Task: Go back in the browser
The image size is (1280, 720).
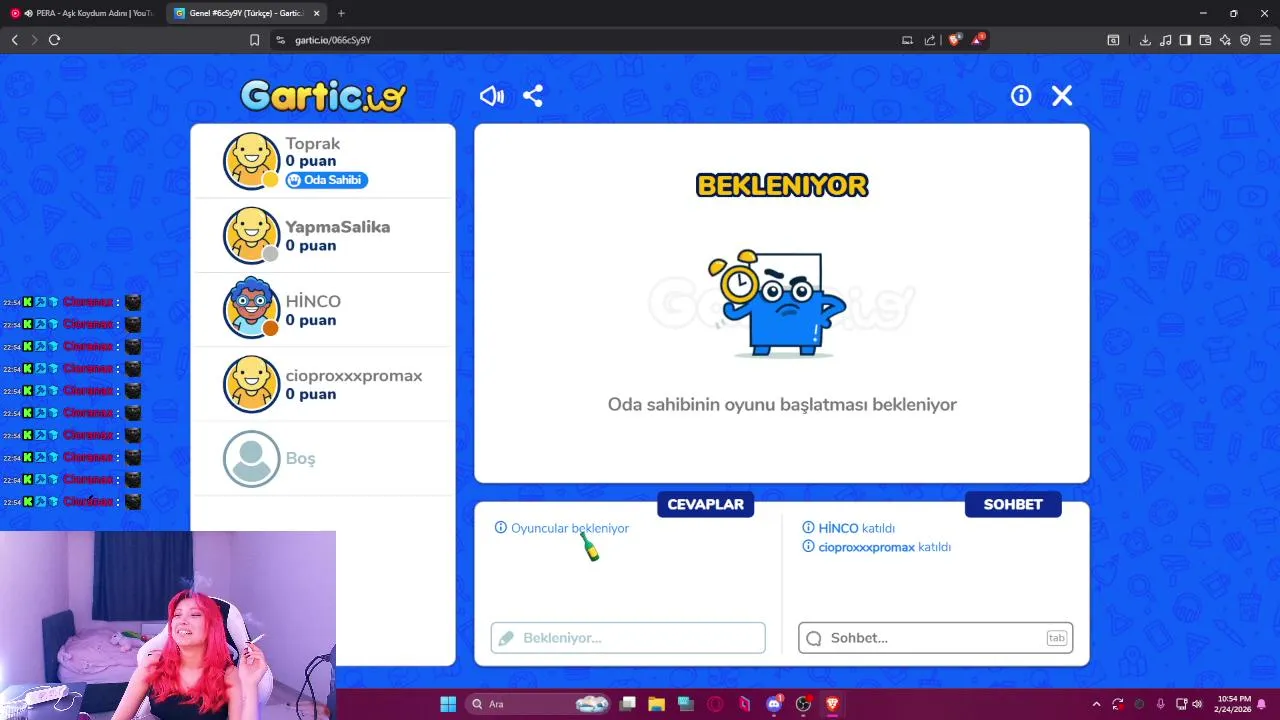Action: point(14,40)
